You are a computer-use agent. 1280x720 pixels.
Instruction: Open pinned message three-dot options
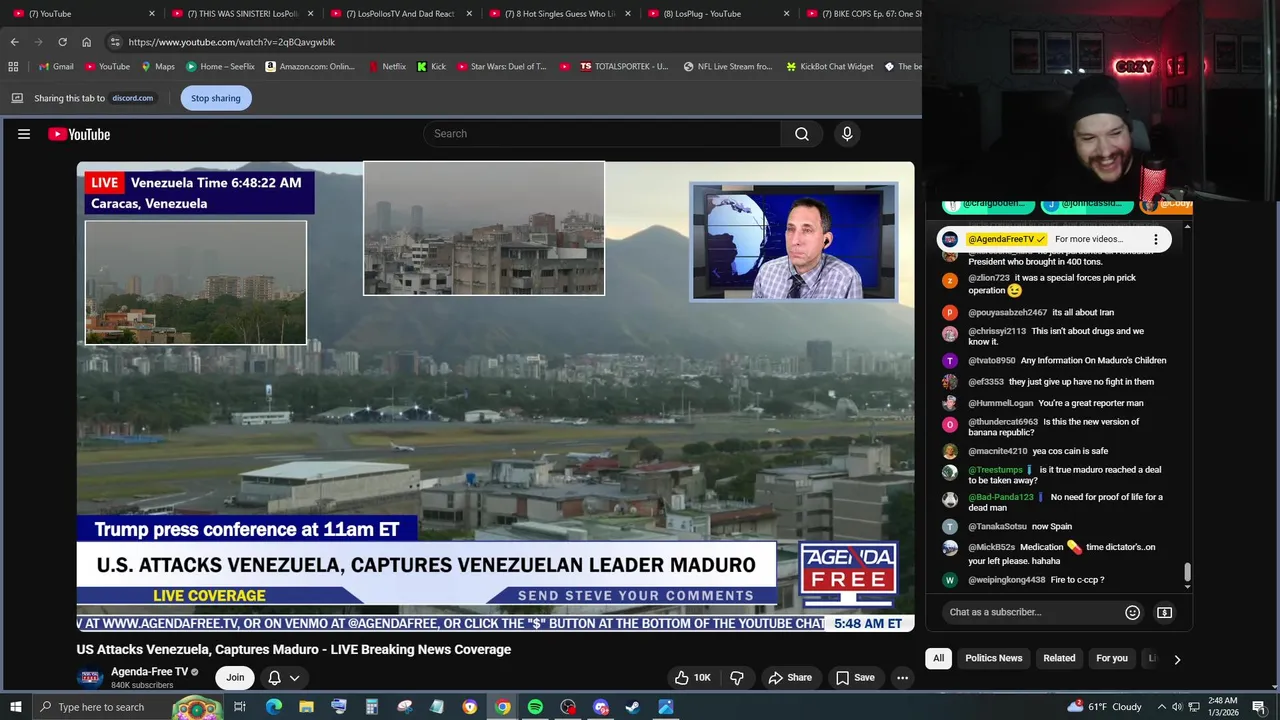pyautogui.click(x=1155, y=239)
